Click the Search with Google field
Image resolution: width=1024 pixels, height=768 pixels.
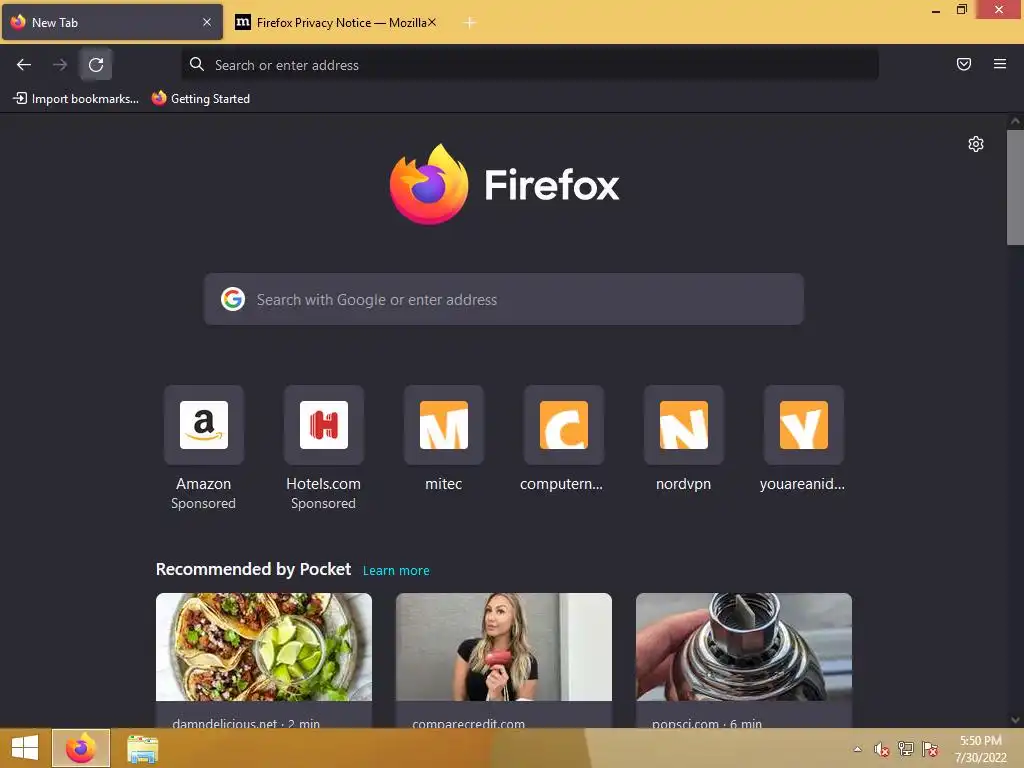504,299
